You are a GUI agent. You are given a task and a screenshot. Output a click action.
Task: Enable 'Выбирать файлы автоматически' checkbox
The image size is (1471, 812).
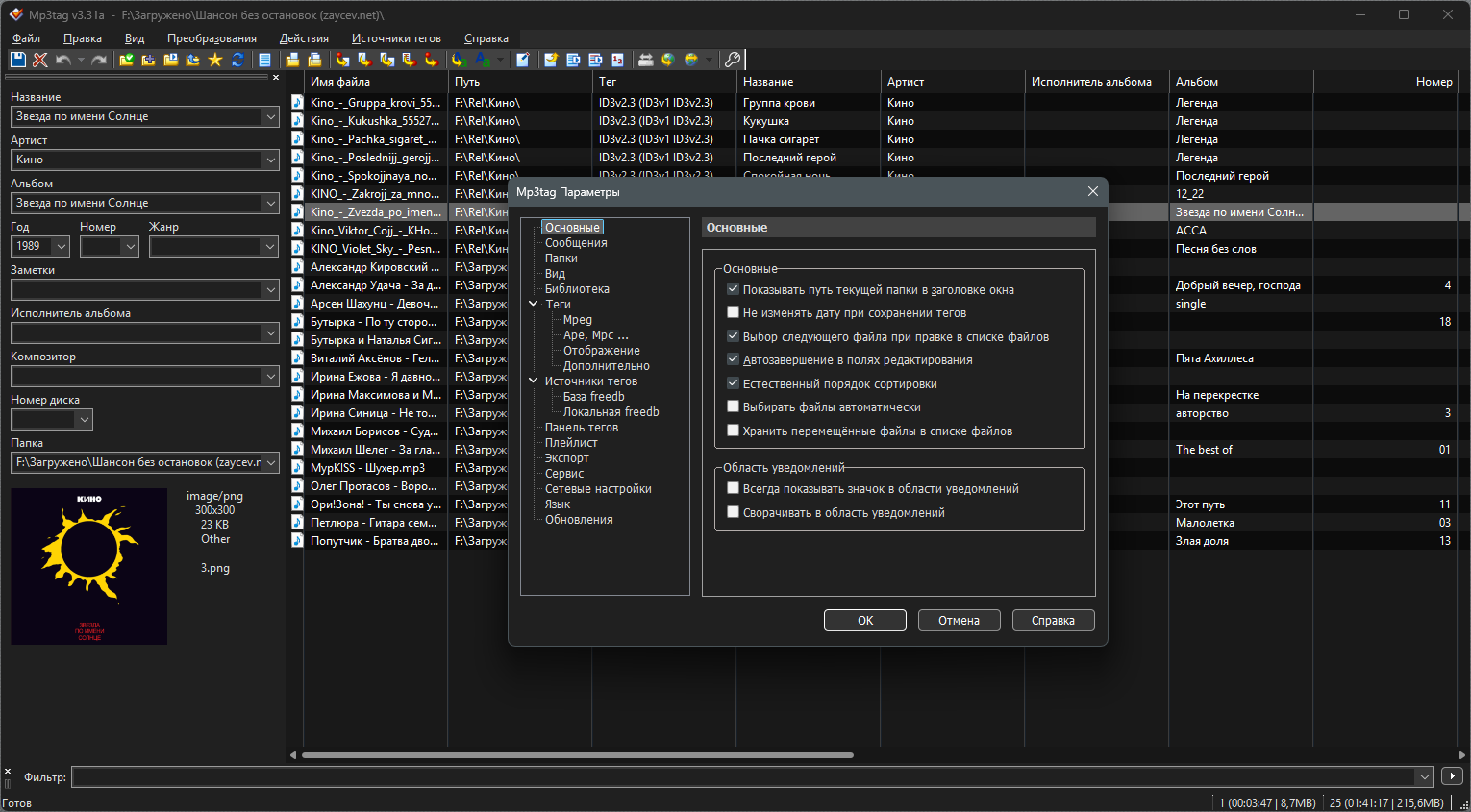733,406
